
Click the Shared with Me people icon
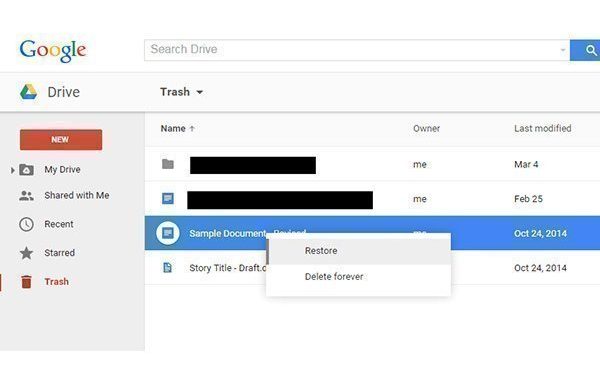(x=26, y=196)
